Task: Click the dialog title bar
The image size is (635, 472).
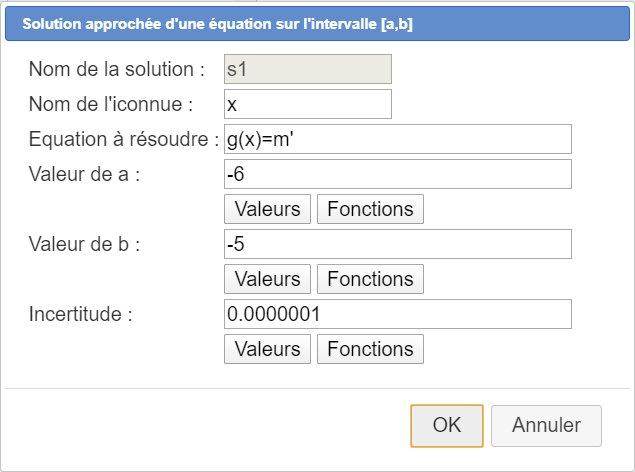Action: coord(317,24)
